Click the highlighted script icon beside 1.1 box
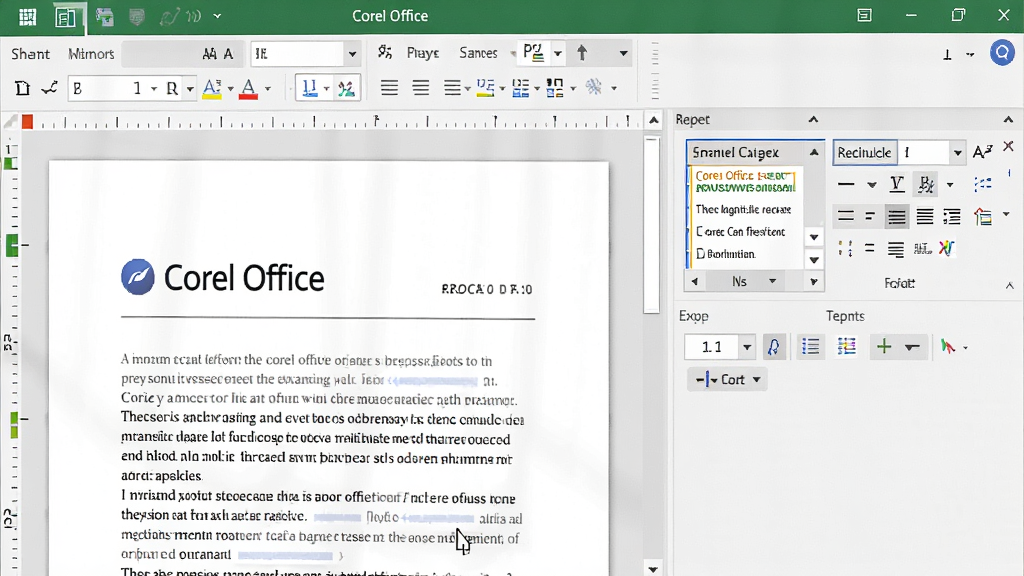This screenshot has height=576, width=1024. (x=773, y=347)
